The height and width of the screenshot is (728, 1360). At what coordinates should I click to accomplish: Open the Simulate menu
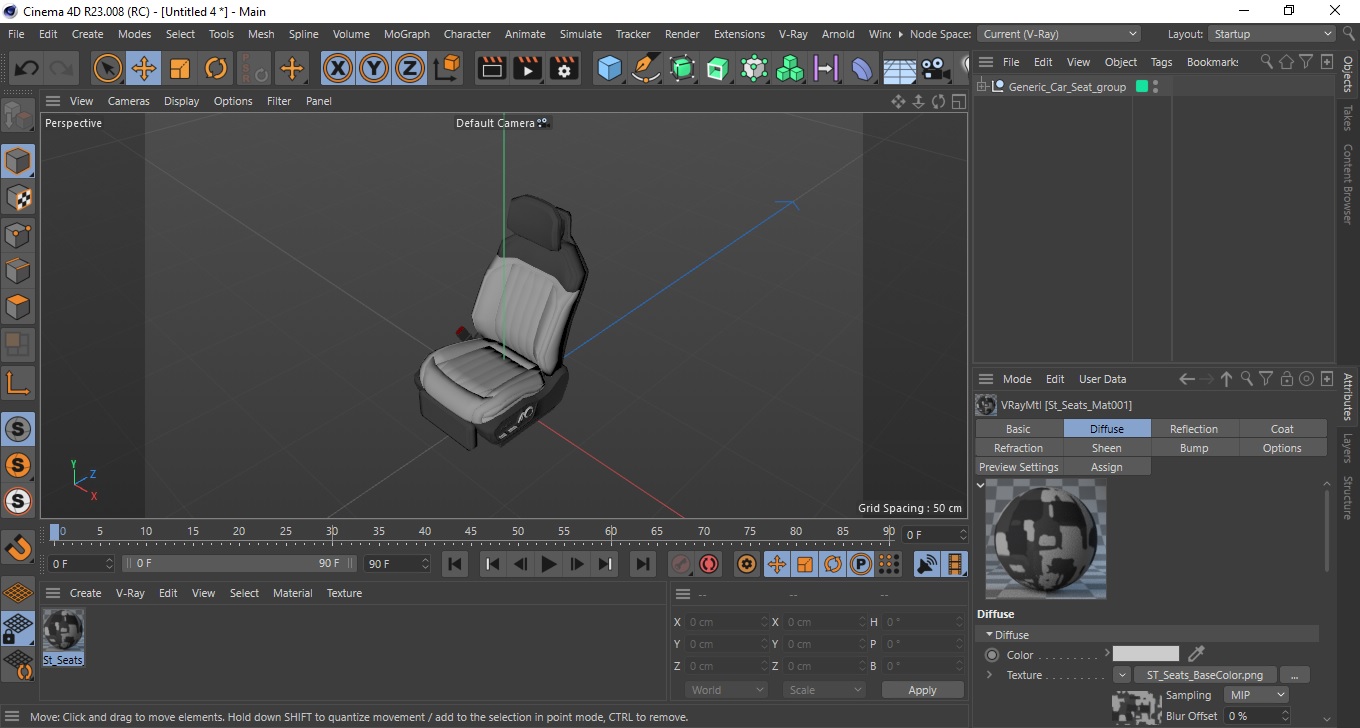point(581,34)
